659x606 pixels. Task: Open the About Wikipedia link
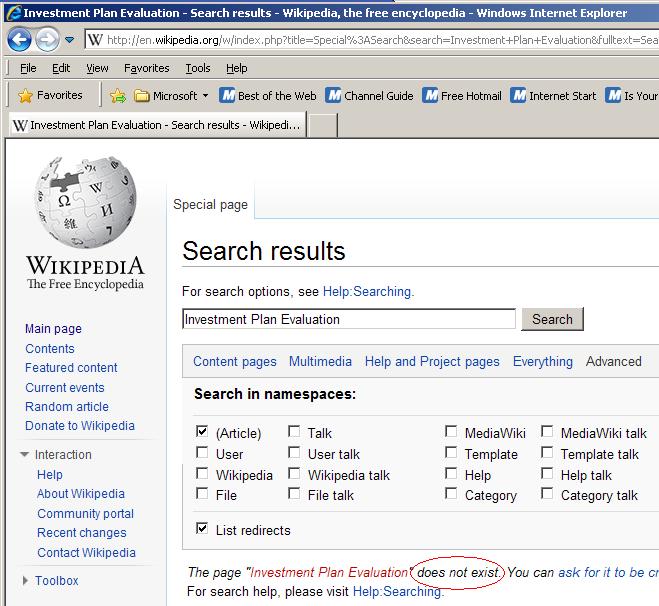(81, 494)
